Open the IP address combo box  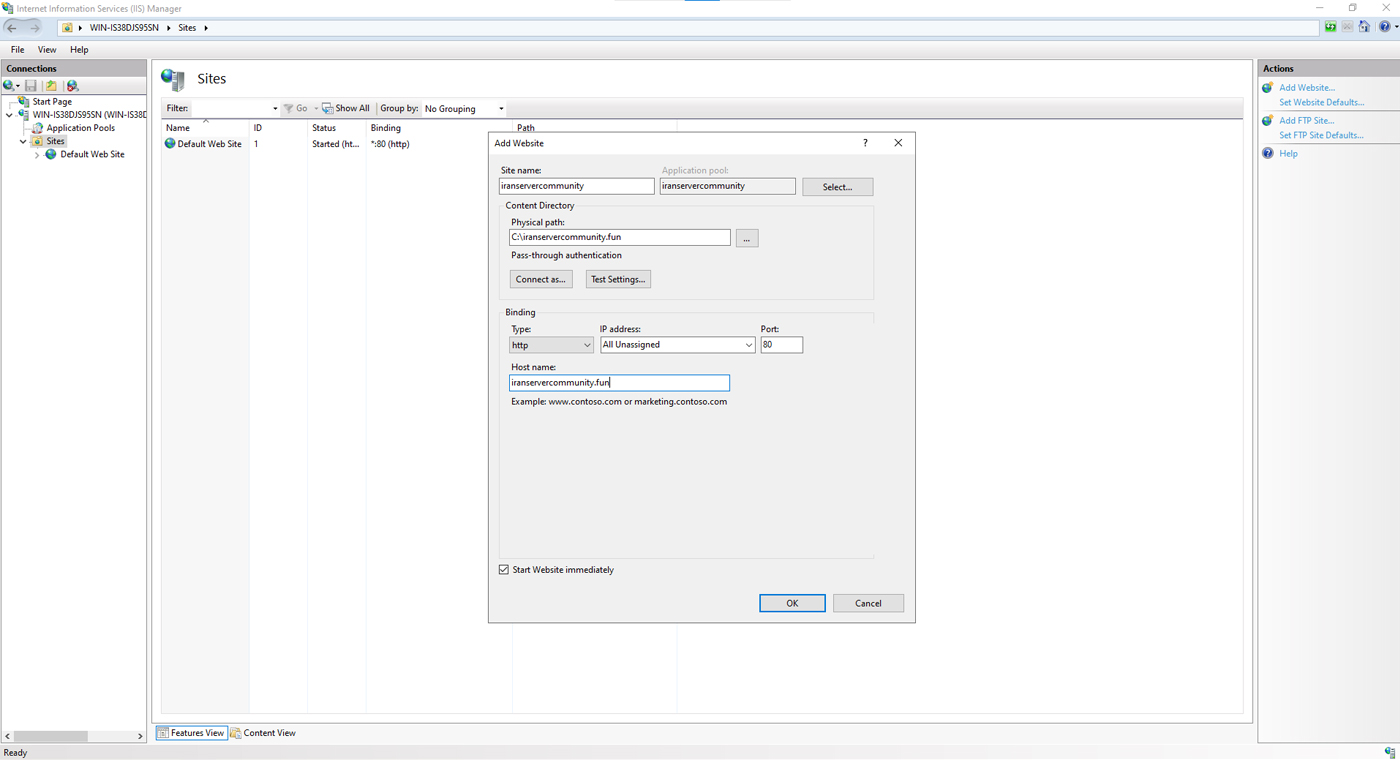677,345
